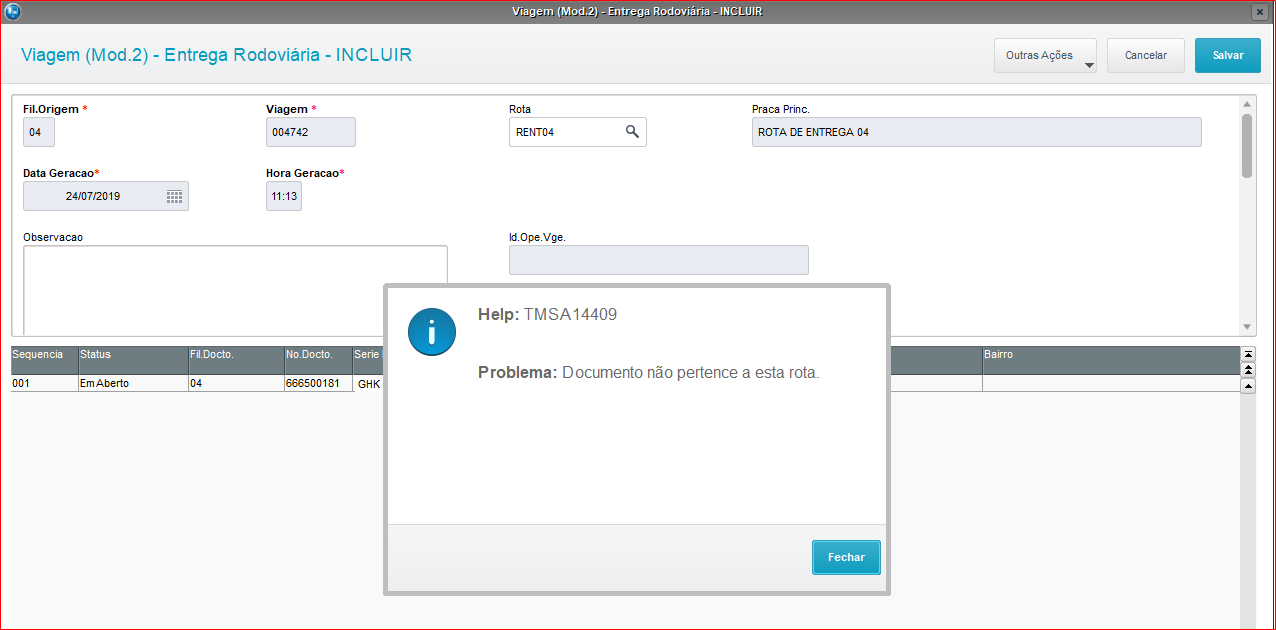This screenshot has width=1276, height=630.
Task: Open the Rota lookup magnifier
Action: pyautogui.click(x=632, y=131)
